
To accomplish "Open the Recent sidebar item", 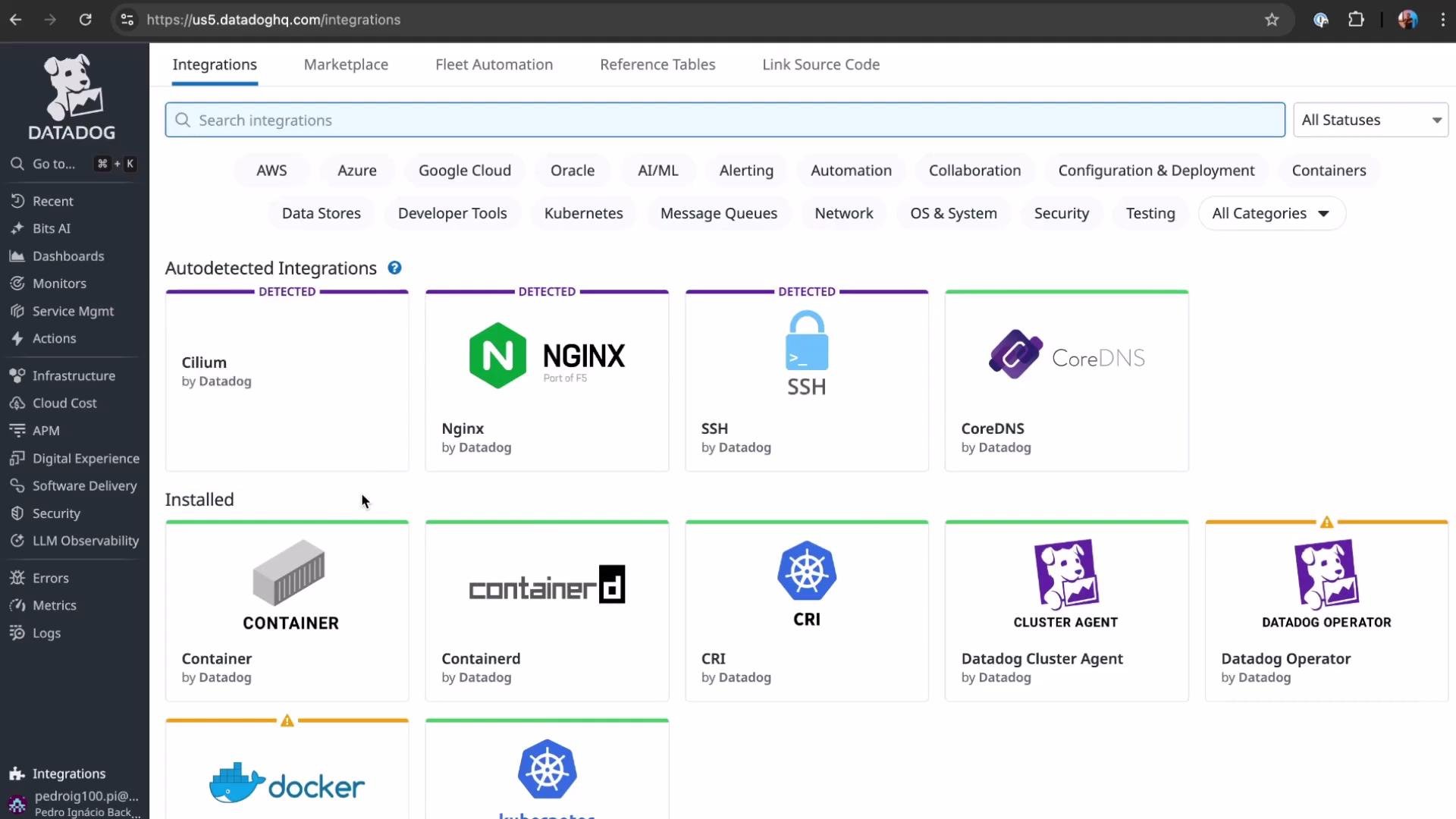I will point(52,201).
